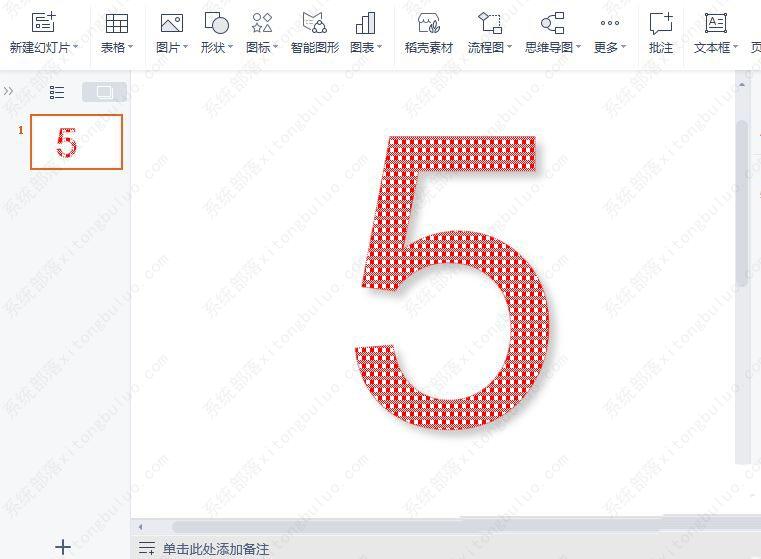Screen dimensions: 761x559
Task: Click the horizontal scrollbar track
Action: [x=466, y=526]
